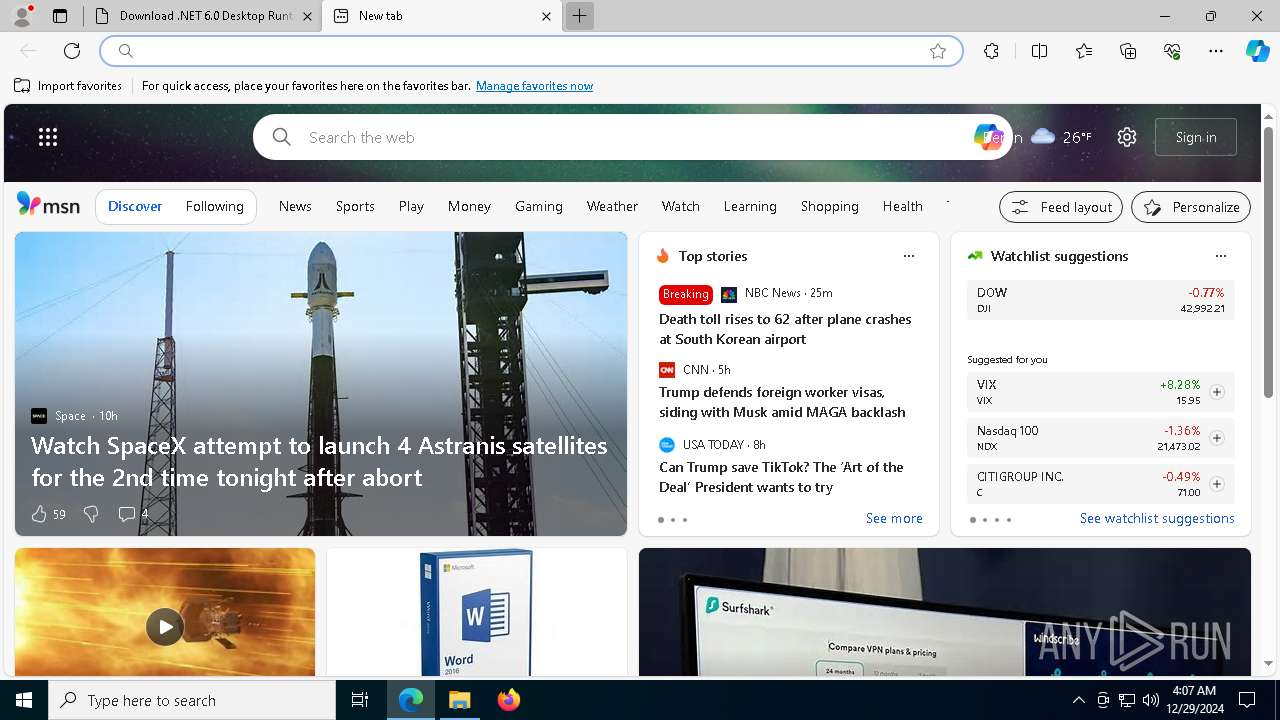
Task: Toggle split screen icon
Action: click(x=1039, y=51)
